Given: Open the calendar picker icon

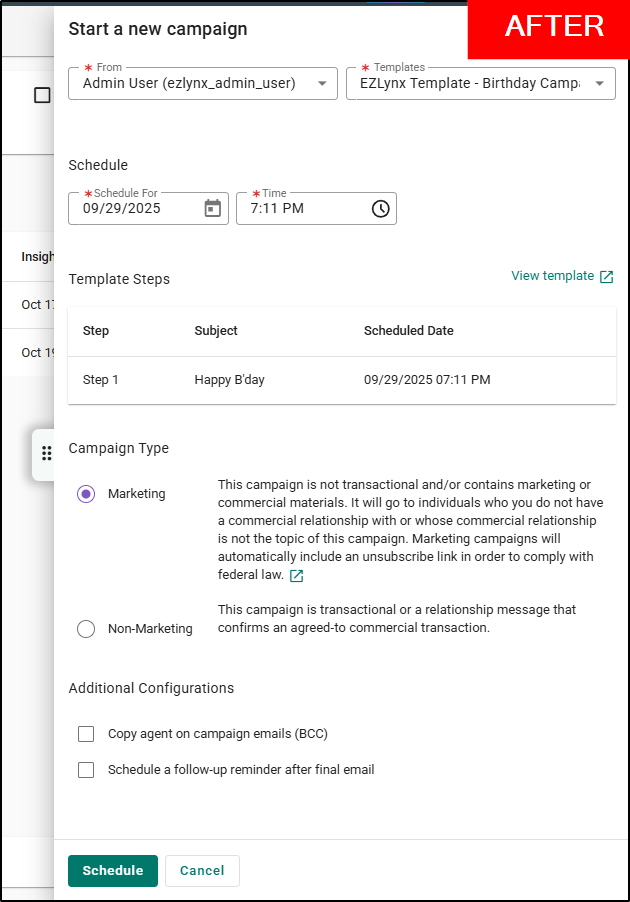Looking at the screenshot, I should point(213,208).
